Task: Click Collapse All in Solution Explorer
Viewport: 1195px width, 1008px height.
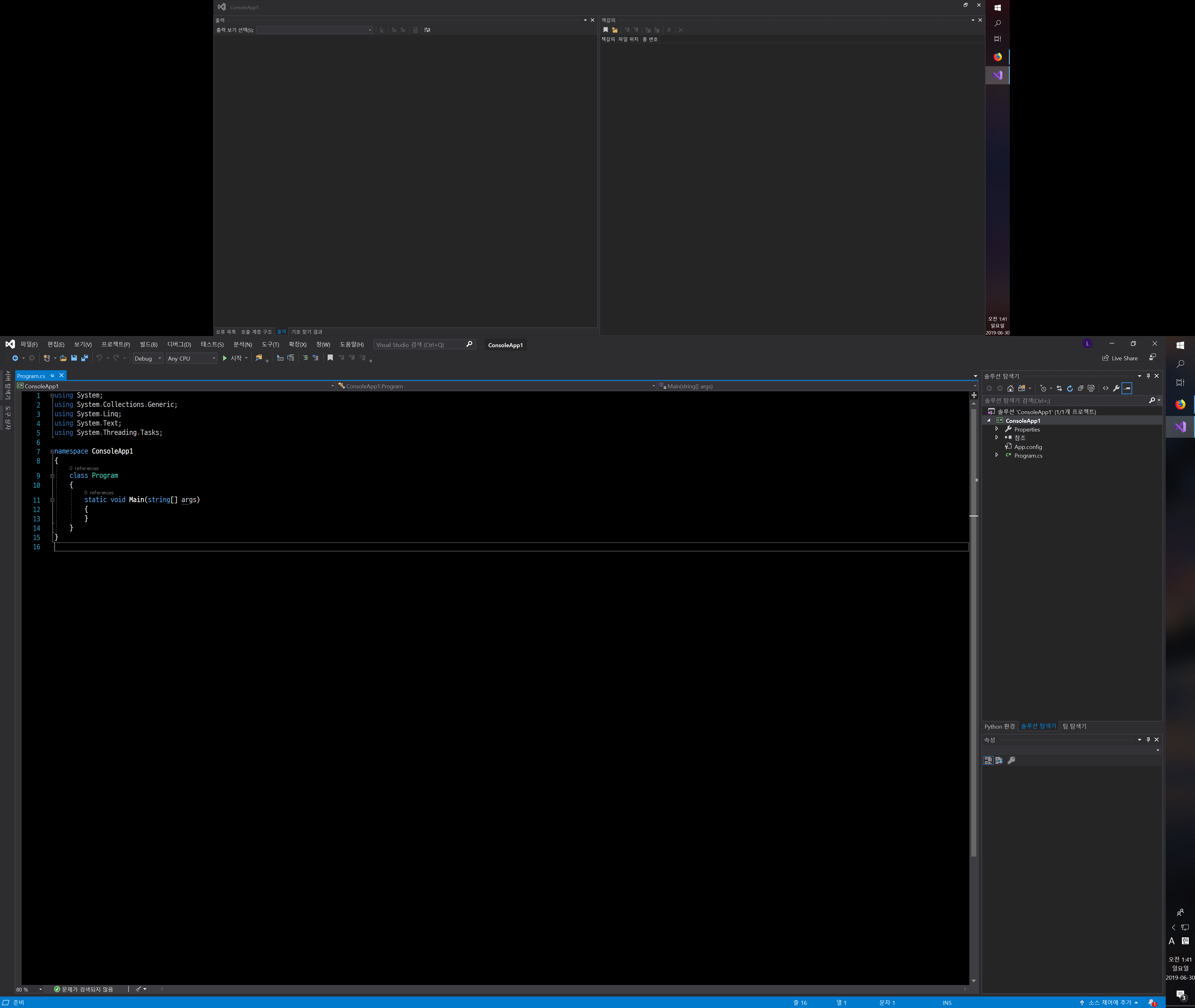Action: pos(1080,388)
